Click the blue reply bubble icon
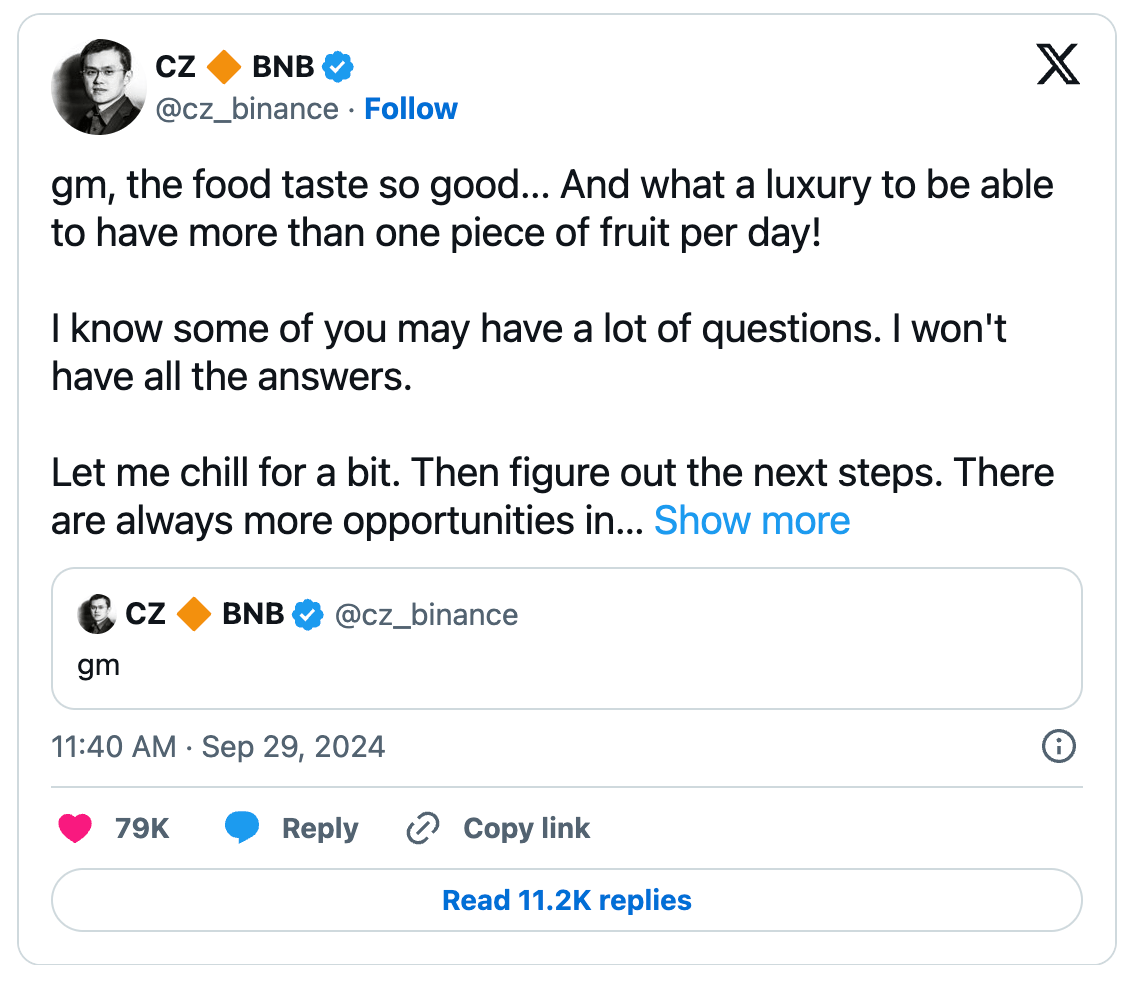 click(242, 828)
